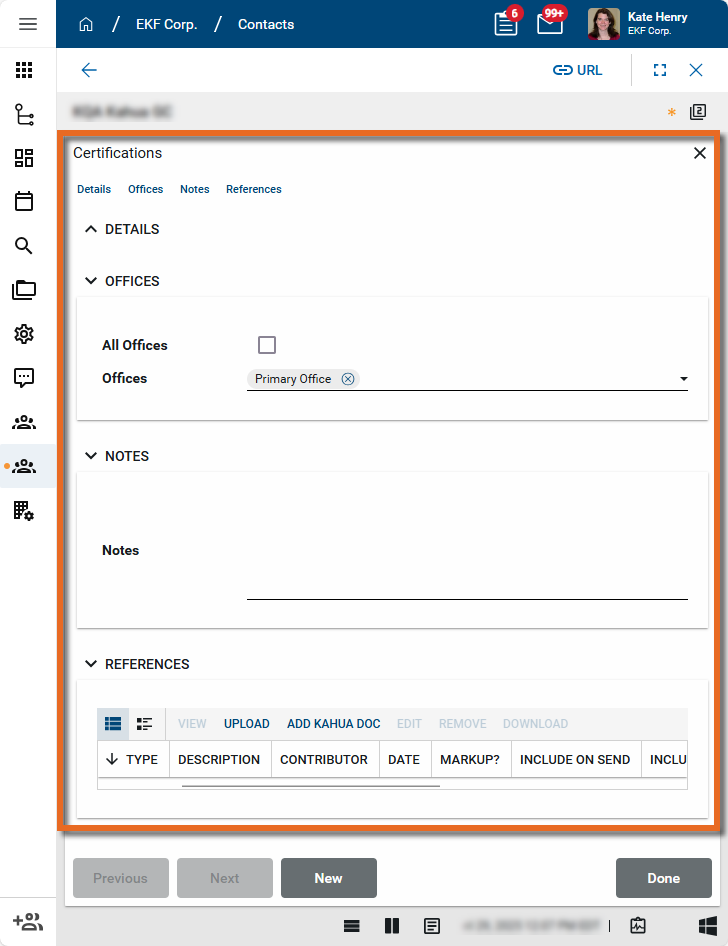The width and height of the screenshot is (728, 946).
Task: Open settings gear in sidebar
Action: [x=24, y=334]
